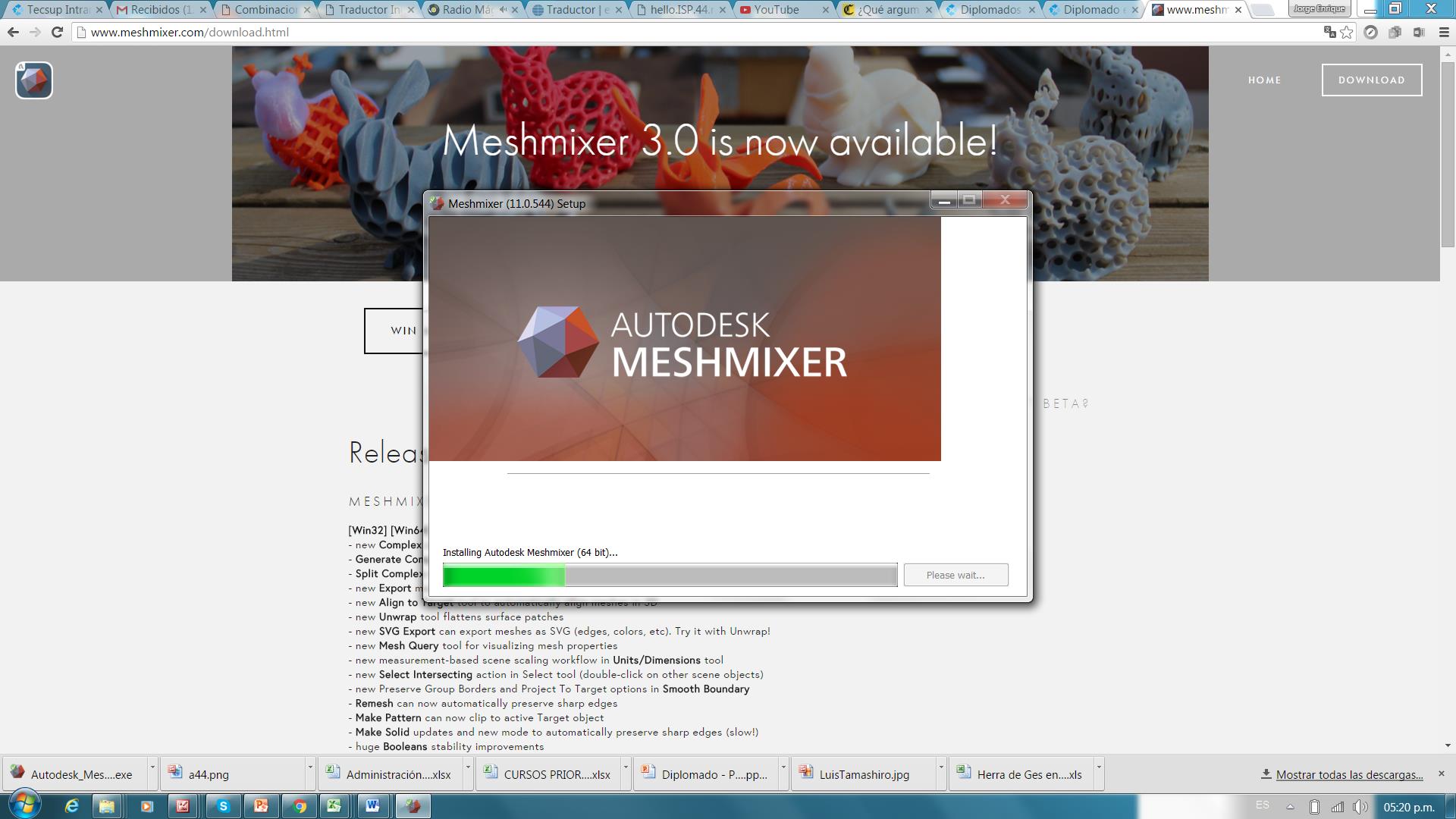The height and width of the screenshot is (819, 1456).
Task: Open the dropdown for the LuisTamashiro.jpg download
Action: 940,767
